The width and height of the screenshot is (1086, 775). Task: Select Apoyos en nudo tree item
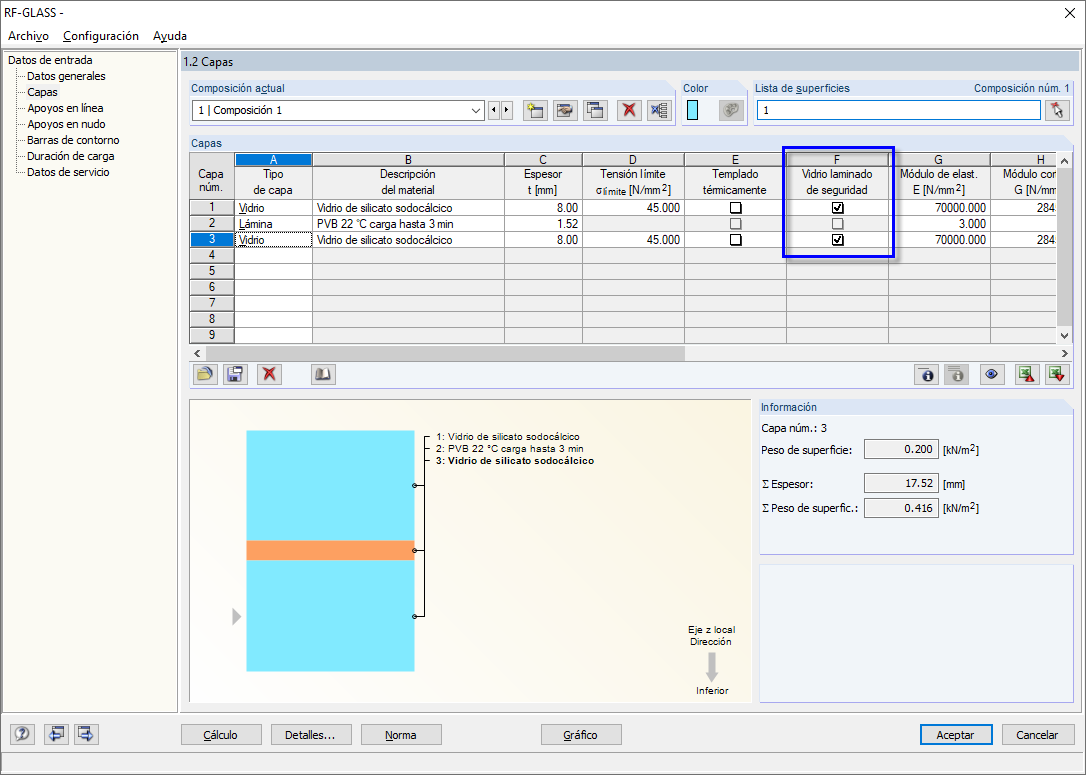click(66, 124)
